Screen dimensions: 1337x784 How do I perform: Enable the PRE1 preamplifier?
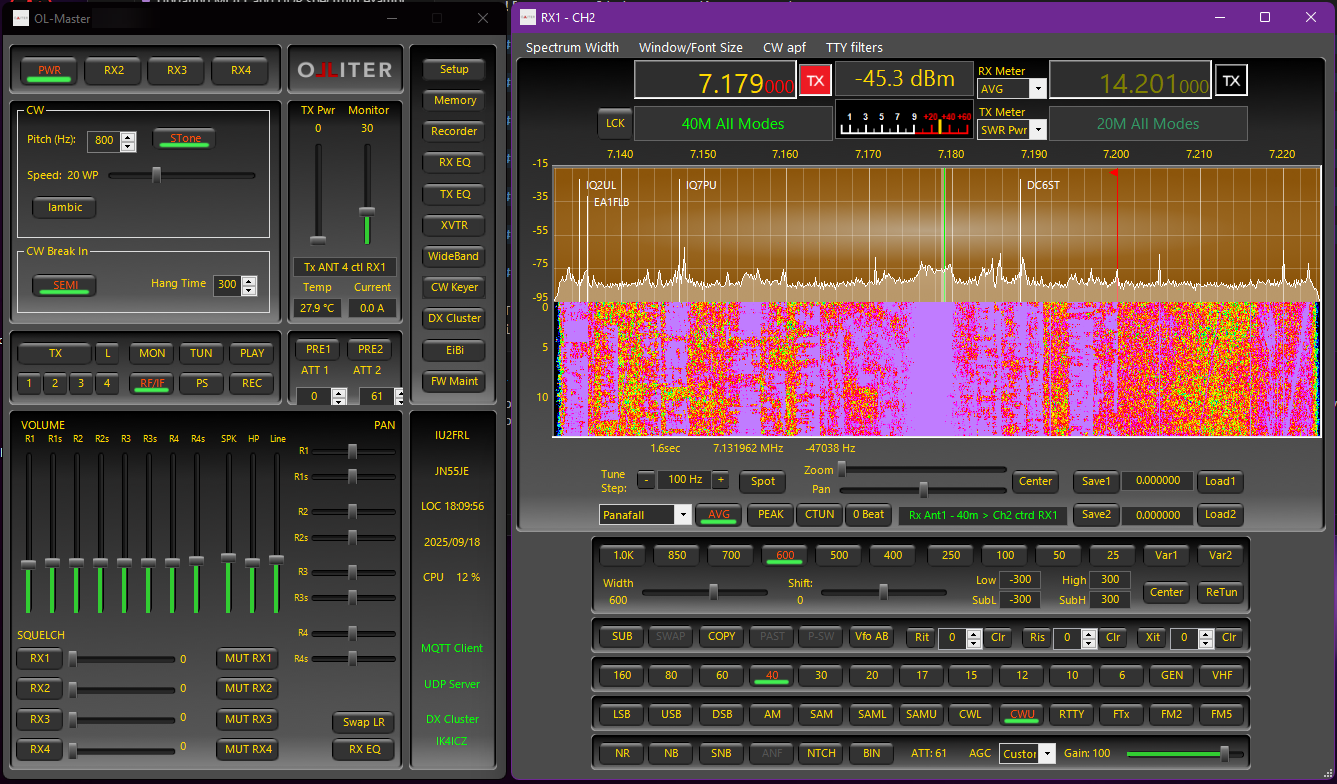coord(317,348)
